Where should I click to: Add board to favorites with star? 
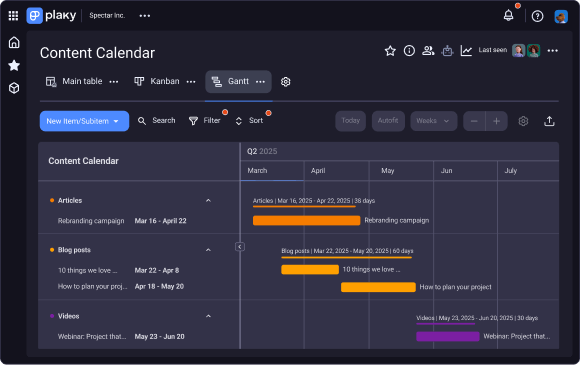(x=390, y=51)
